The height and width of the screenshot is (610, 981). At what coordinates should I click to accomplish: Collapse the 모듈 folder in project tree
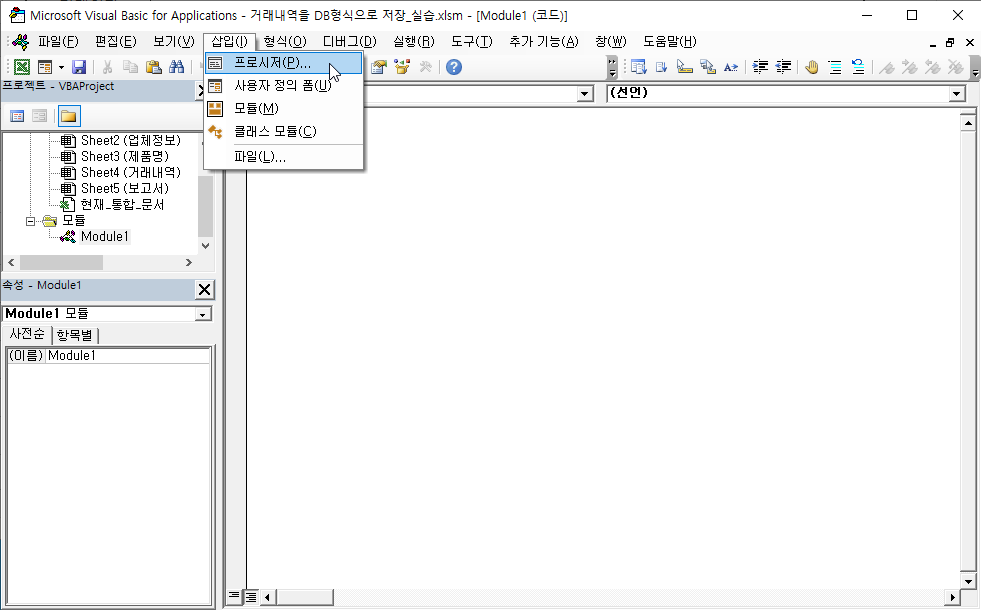(30, 221)
